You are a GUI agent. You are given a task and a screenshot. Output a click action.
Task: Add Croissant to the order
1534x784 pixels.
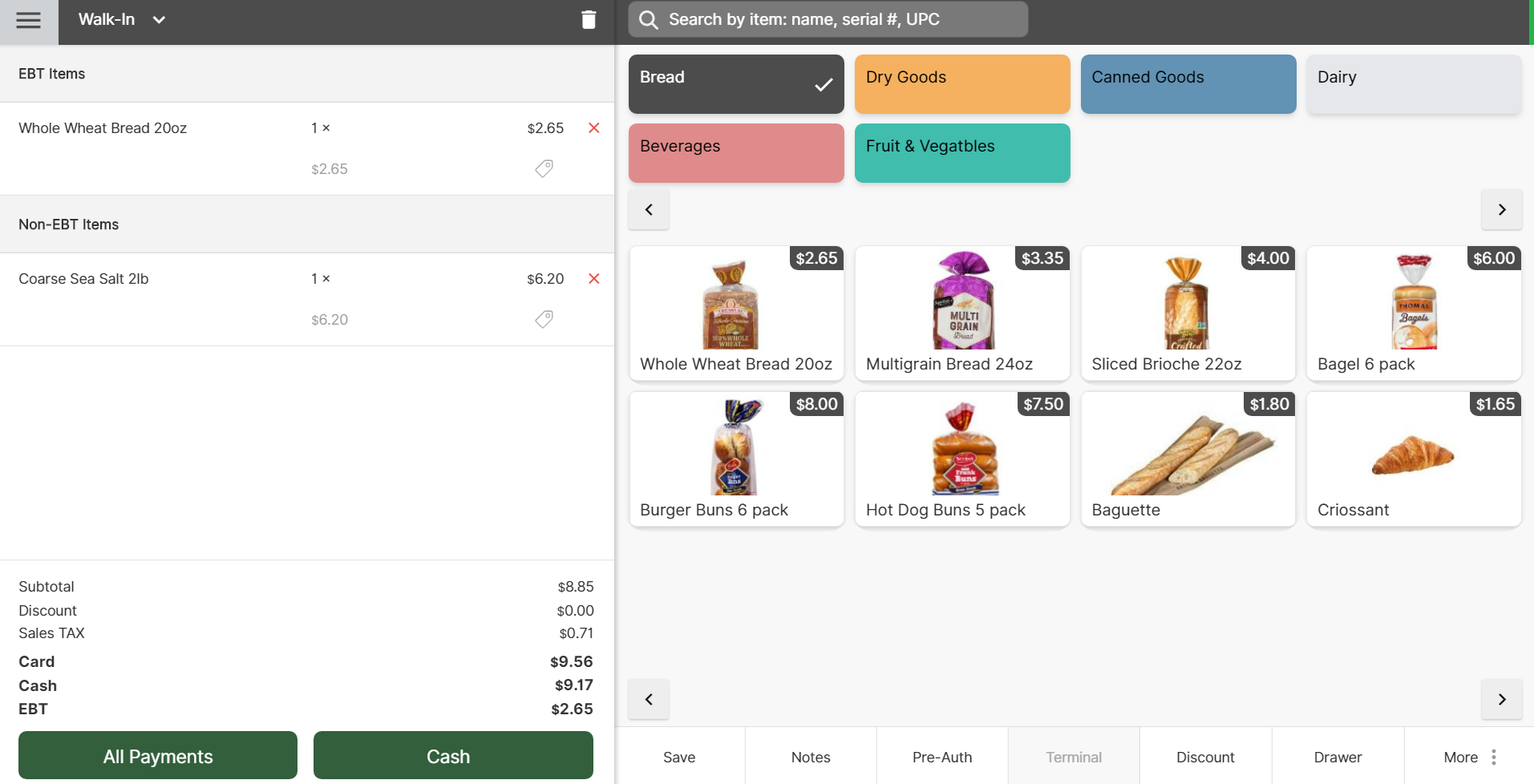point(1413,459)
